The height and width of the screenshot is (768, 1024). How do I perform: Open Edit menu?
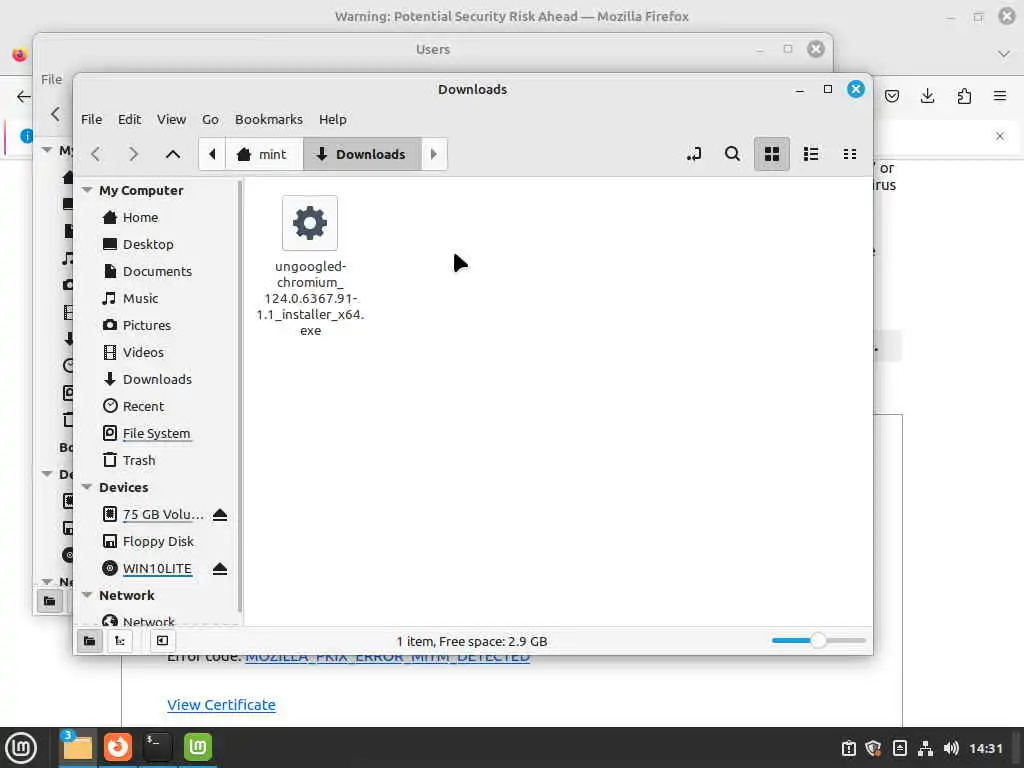129,120
